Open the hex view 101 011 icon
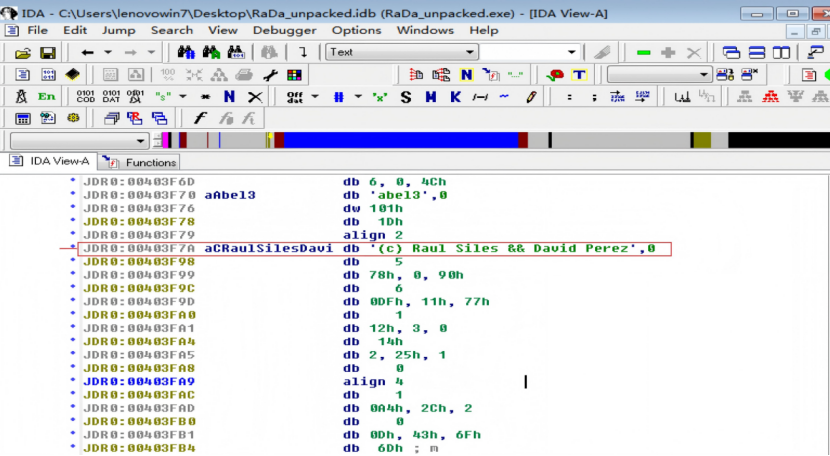Screen dimensions: 830x456 (x=48, y=75)
